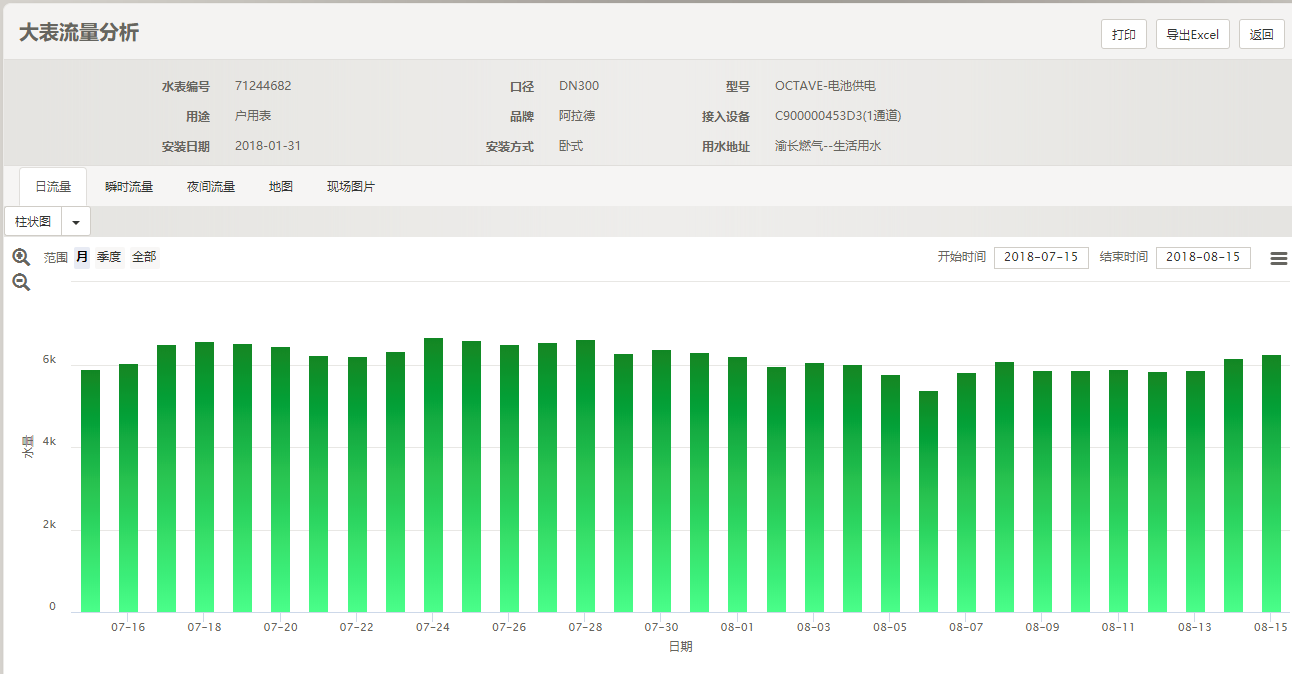Select the bar for 07-30
The image size is (1292, 674).
click(x=661, y=481)
